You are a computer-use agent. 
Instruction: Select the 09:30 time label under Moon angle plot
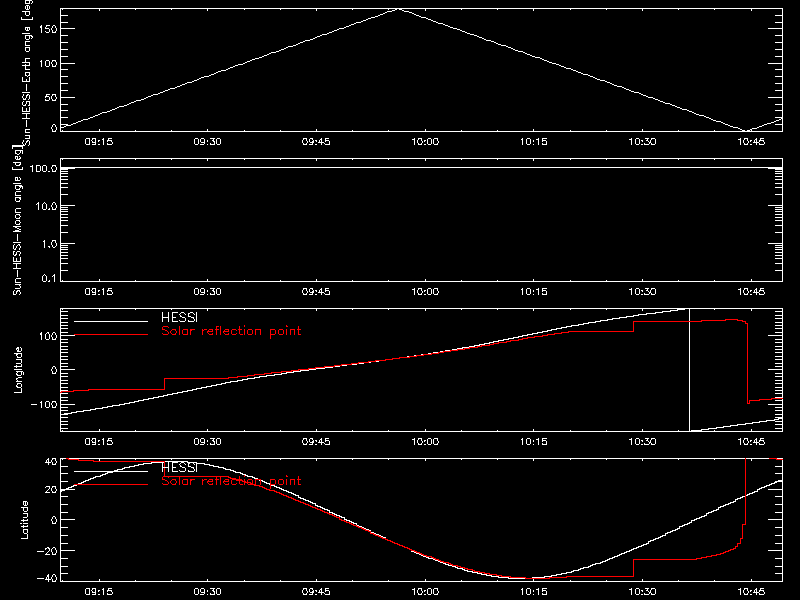tap(207, 292)
